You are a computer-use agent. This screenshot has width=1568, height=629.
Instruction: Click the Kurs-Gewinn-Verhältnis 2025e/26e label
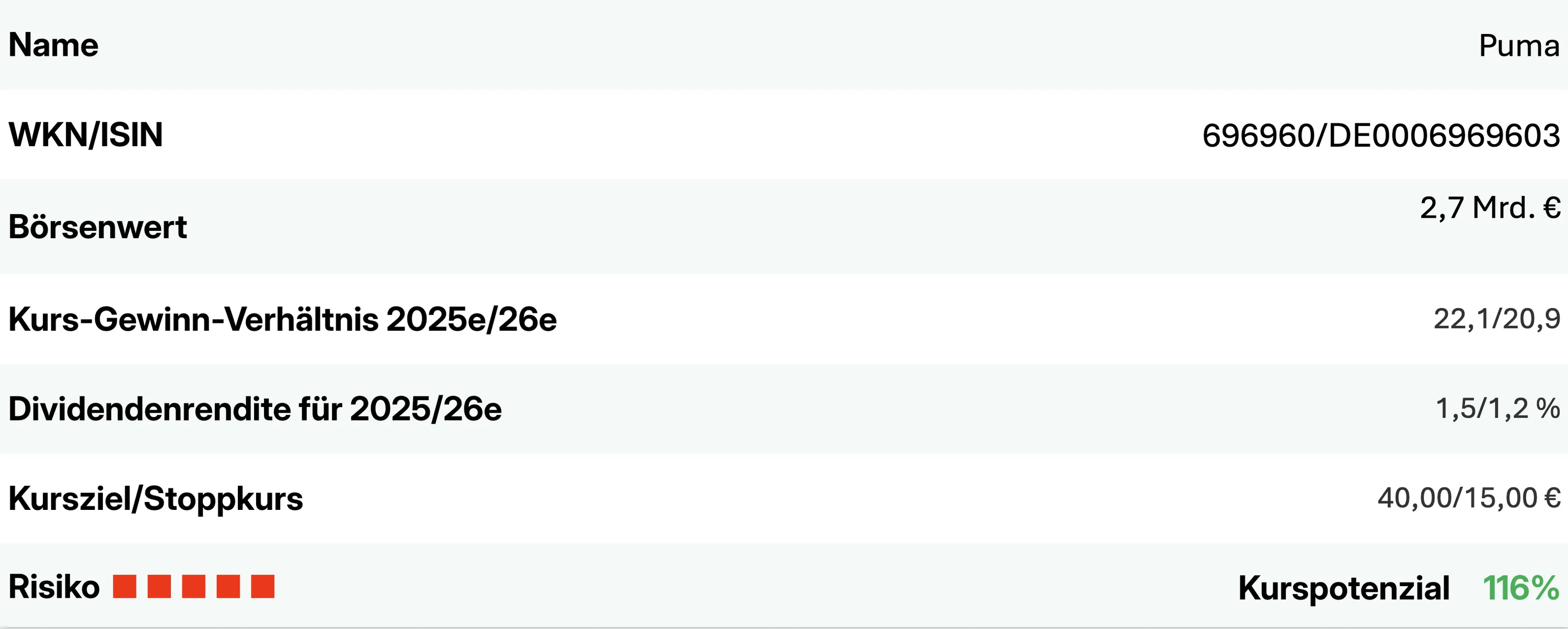coord(282,319)
